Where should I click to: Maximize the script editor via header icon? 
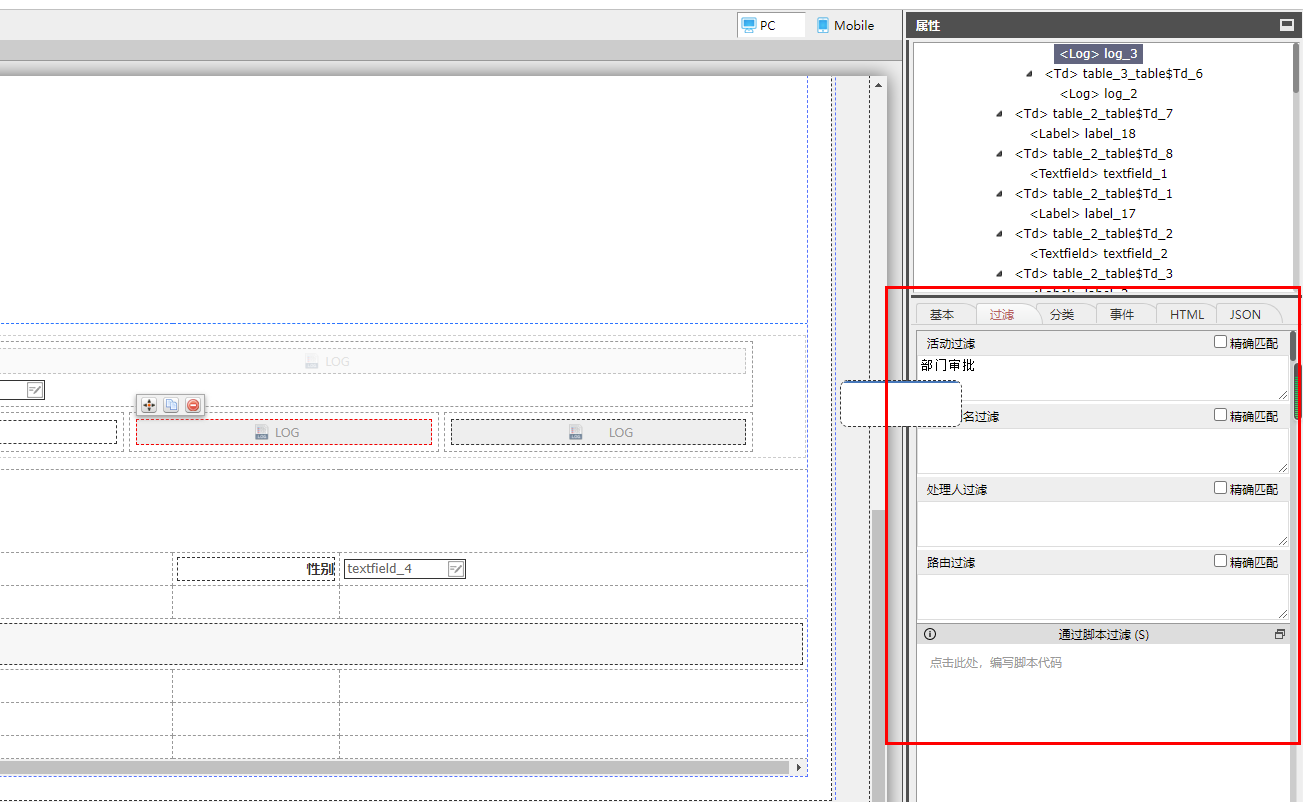(1279, 634)
